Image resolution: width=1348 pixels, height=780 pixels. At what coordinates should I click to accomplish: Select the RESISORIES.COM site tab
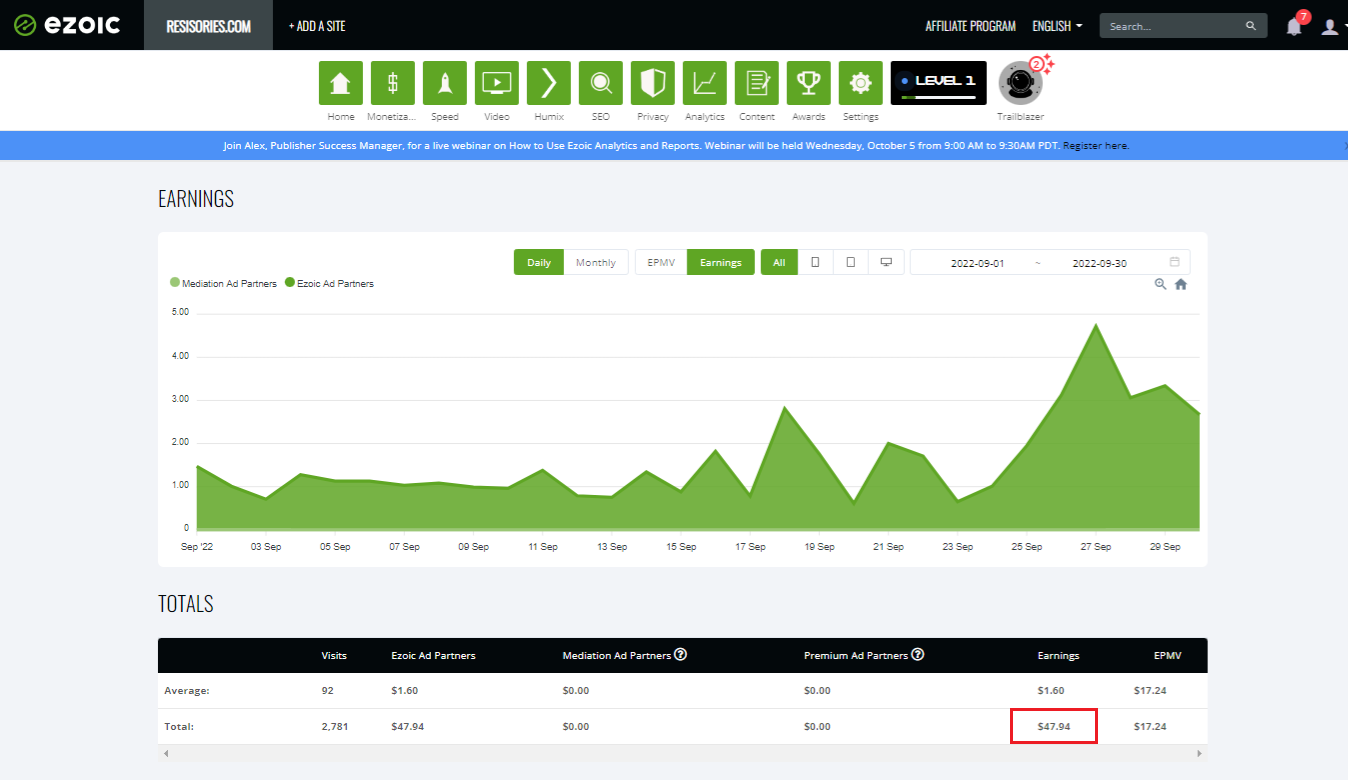tap(208, 25)
